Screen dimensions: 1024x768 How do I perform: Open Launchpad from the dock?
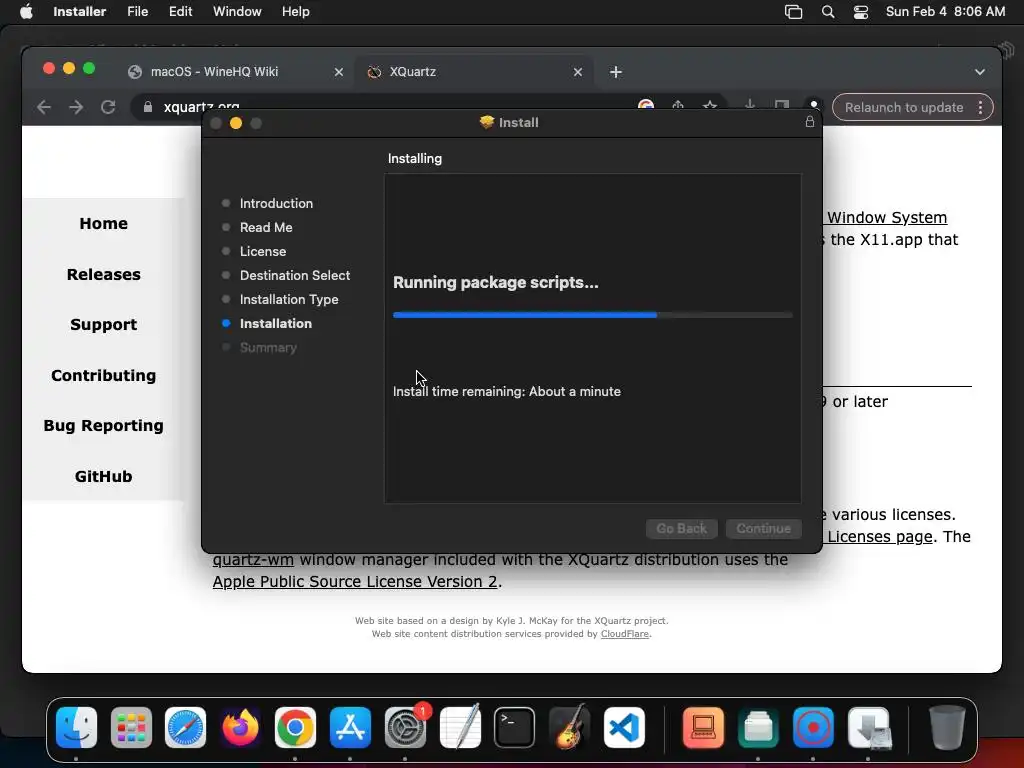point(131,727)
